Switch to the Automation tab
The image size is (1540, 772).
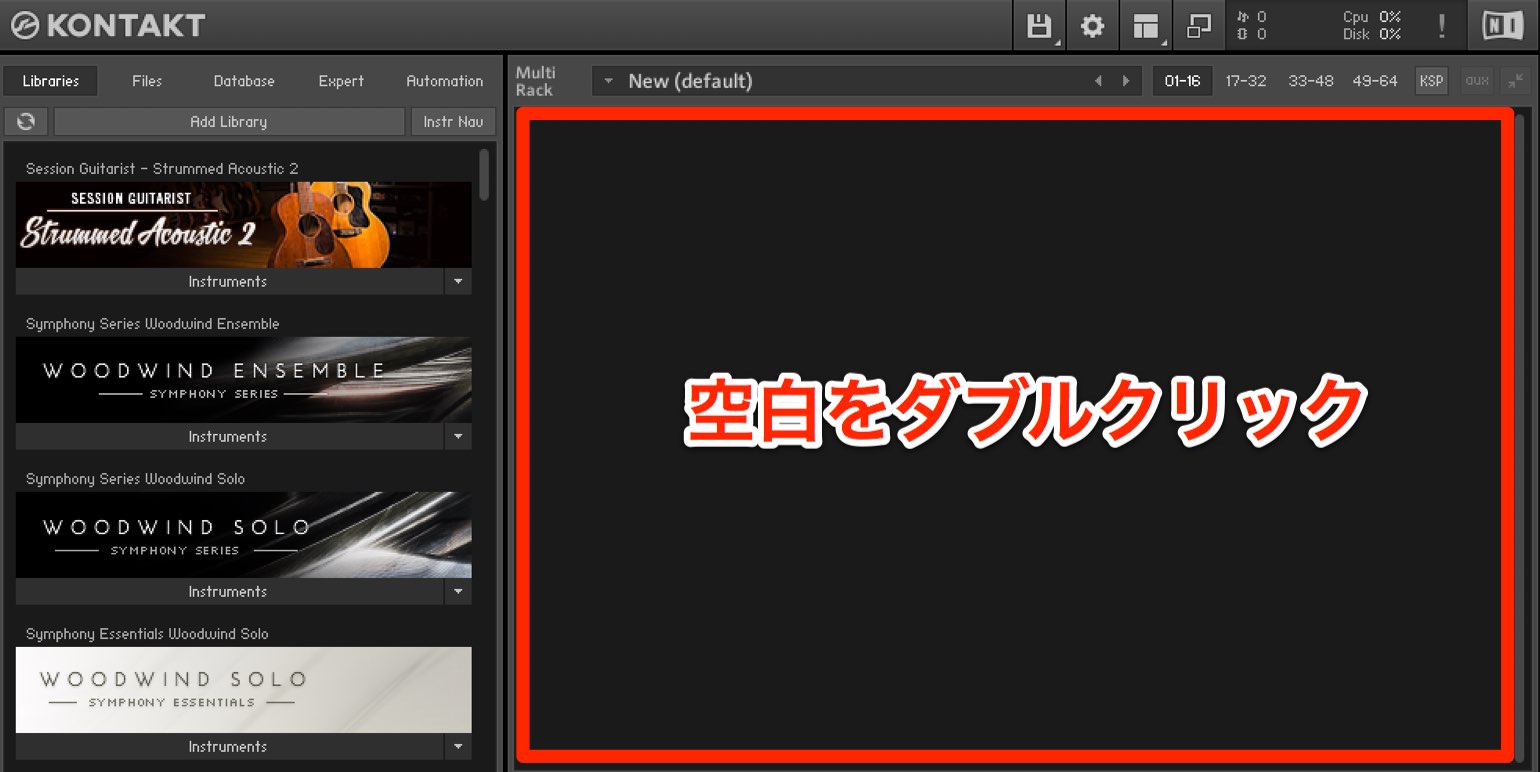(445, 81)
